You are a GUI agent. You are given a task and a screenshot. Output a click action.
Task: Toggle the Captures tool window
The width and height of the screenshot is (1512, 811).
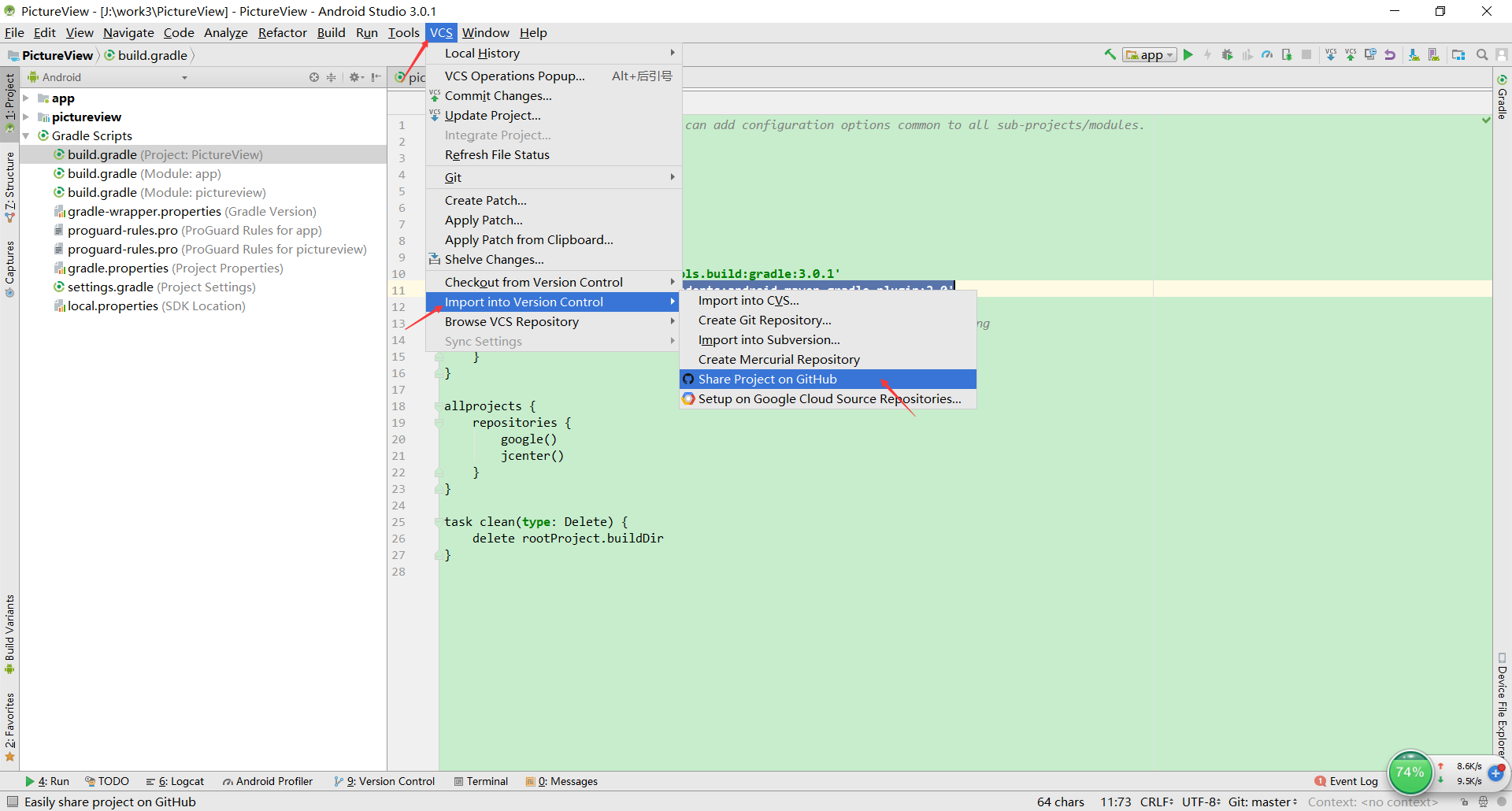[x=9, y=268]
